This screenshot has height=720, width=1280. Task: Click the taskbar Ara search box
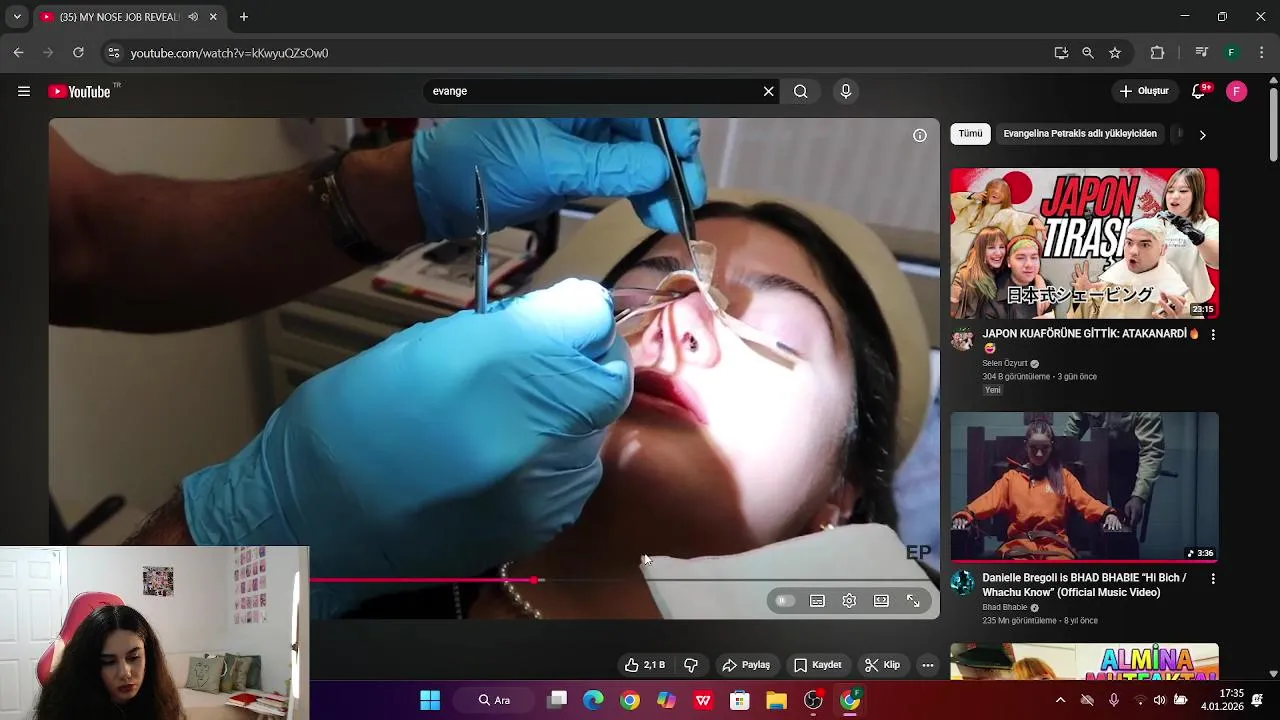[x=496, y=700]
